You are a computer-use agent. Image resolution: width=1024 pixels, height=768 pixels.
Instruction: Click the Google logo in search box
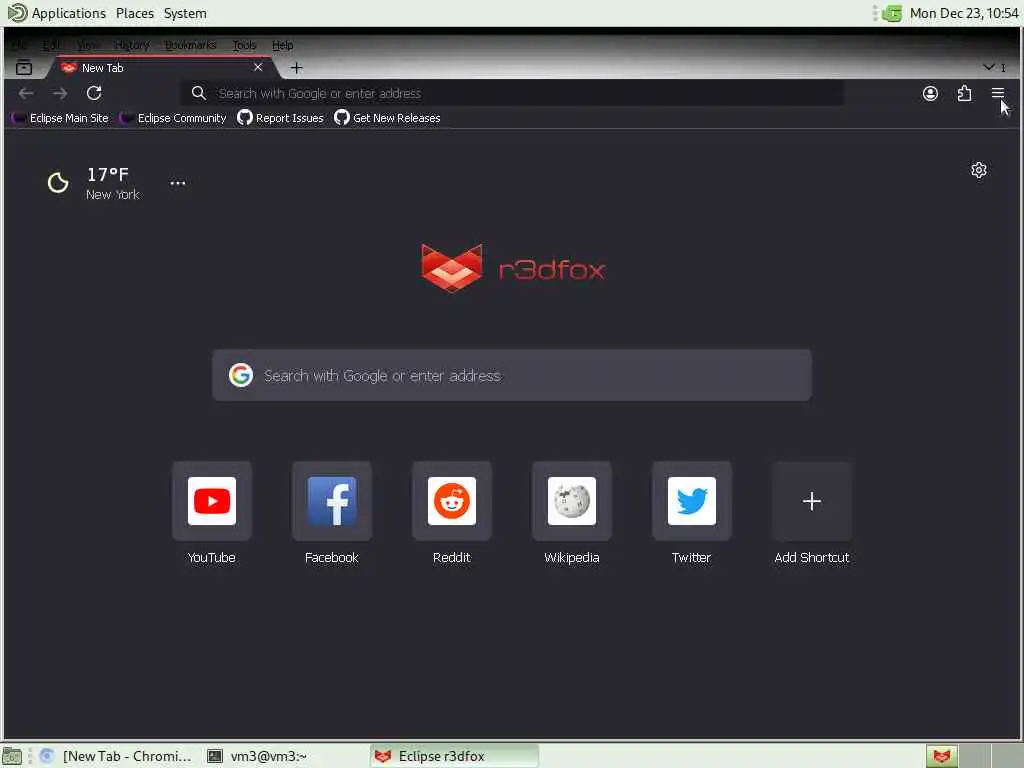pyautogui.click(x=241, y=376)
